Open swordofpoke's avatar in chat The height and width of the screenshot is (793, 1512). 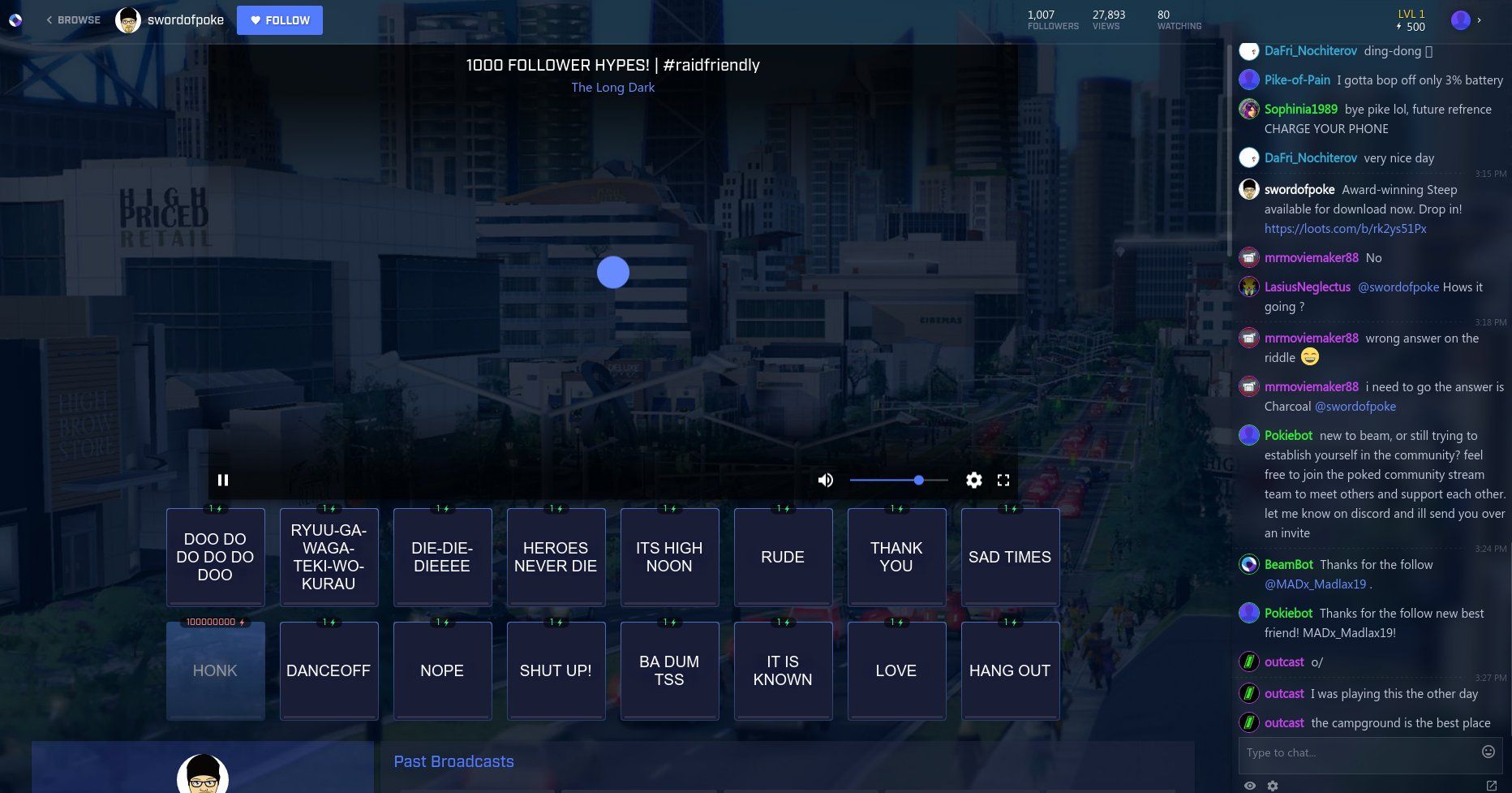[1249, 189]
